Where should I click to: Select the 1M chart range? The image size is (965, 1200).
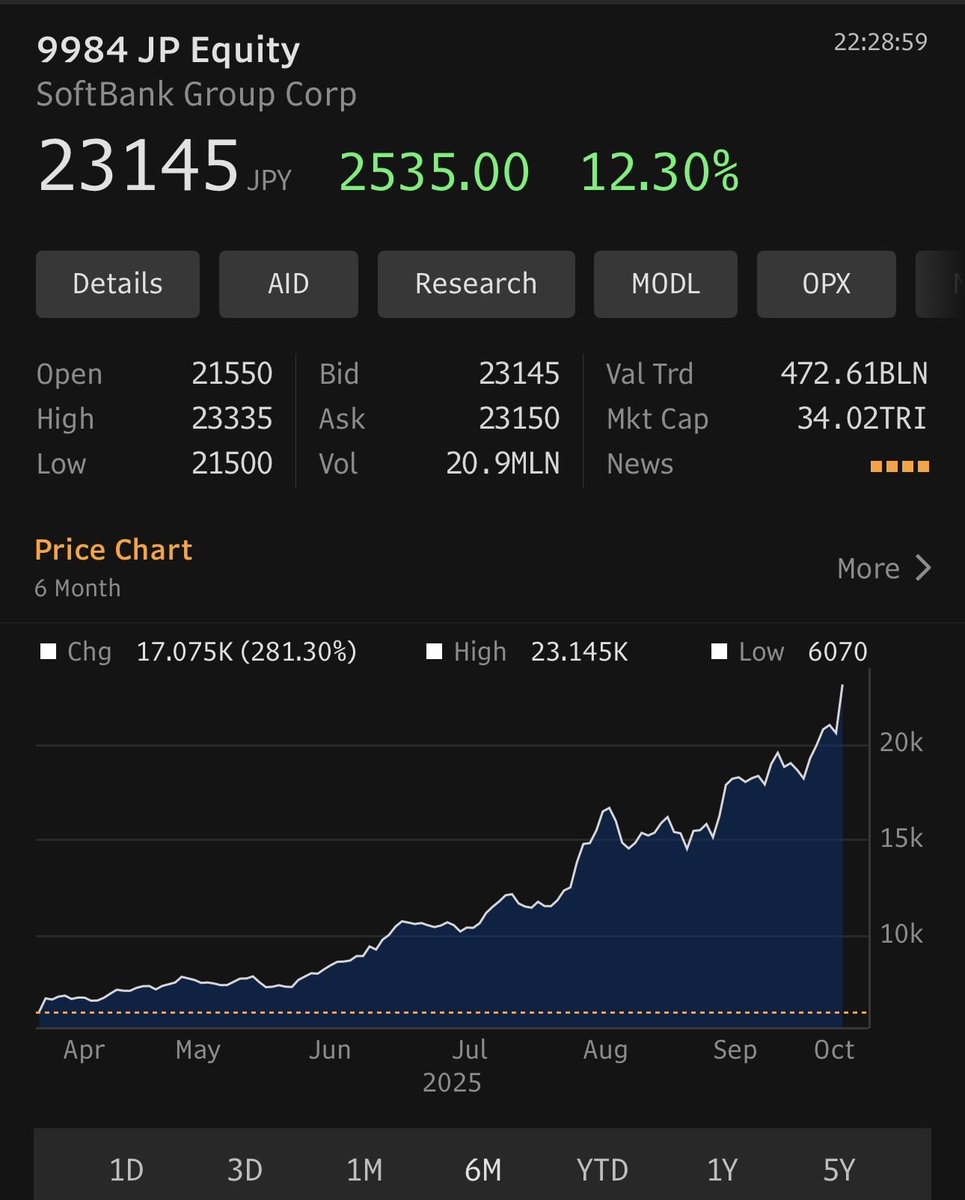click(x=364, y=1169)
